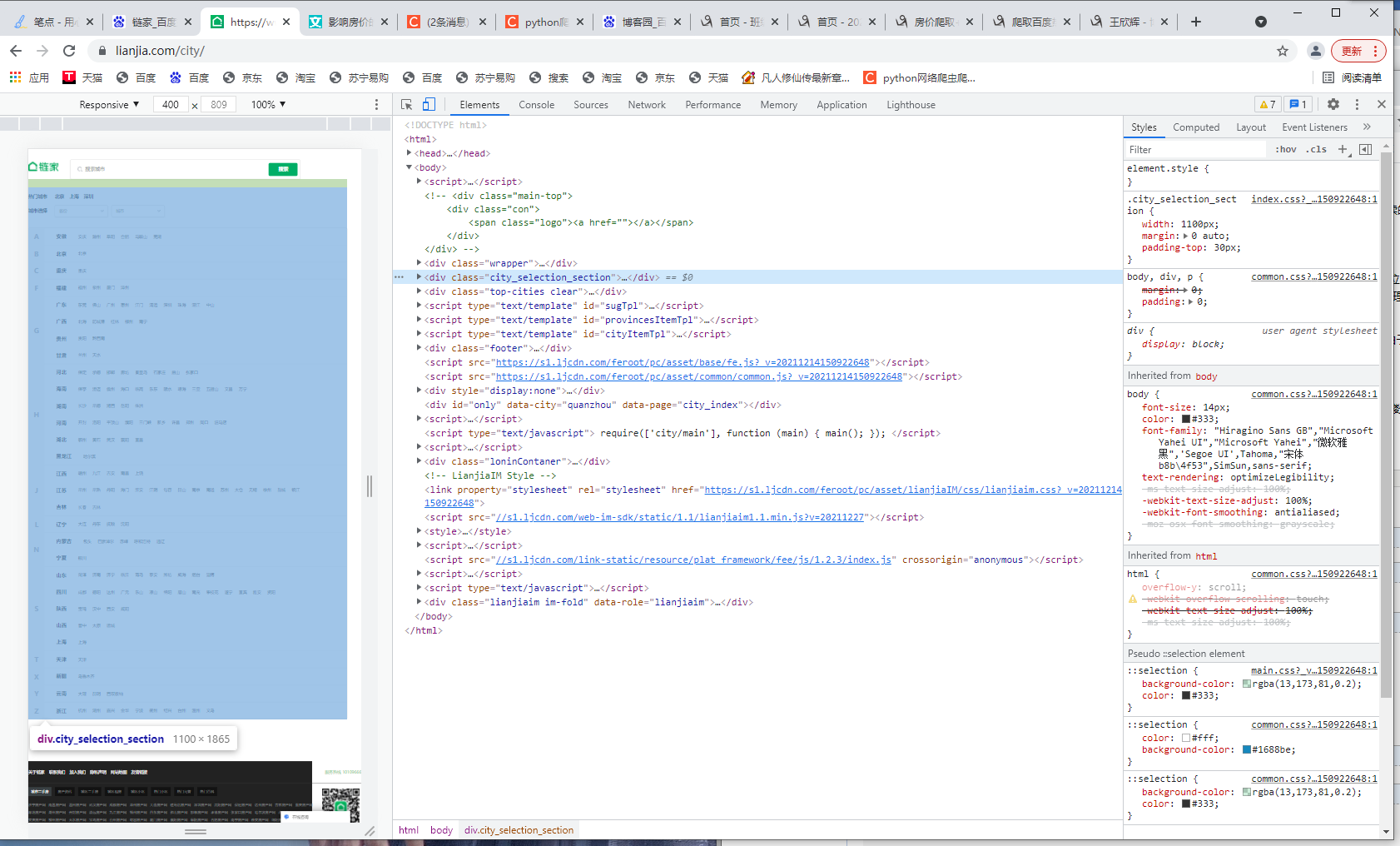The height and width of the screenshot is (846, 1400).
Task: Expand the script sugTpl template node
Action: [419, 306]
